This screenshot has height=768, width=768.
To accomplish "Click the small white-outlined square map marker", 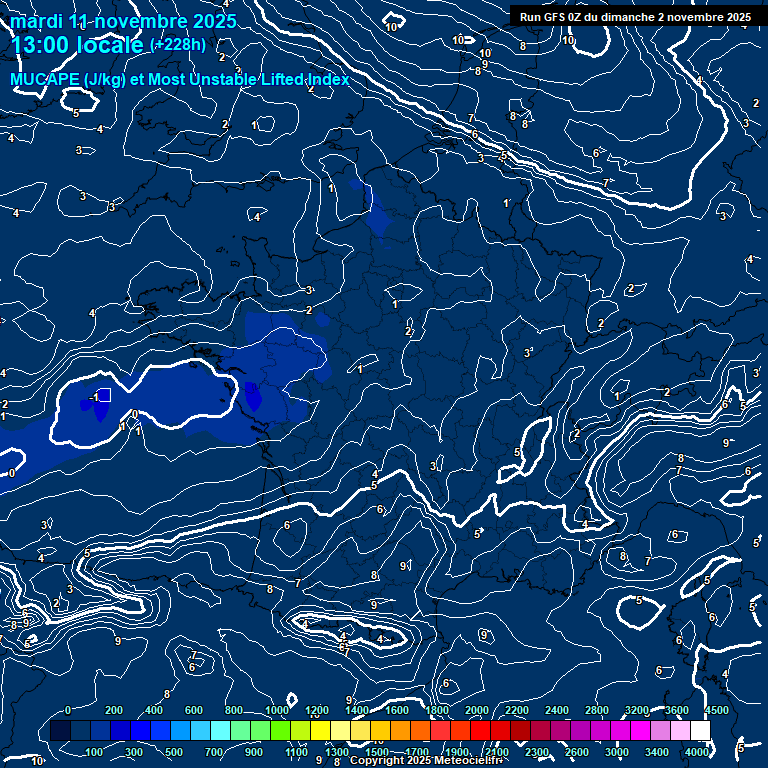I will point(103,395).
